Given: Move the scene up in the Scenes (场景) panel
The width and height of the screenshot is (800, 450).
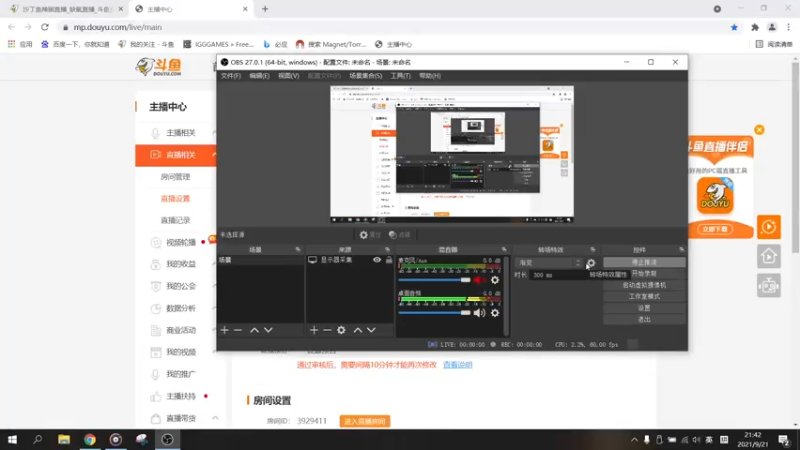Looking at the screenshot, I should click(254, 330).
